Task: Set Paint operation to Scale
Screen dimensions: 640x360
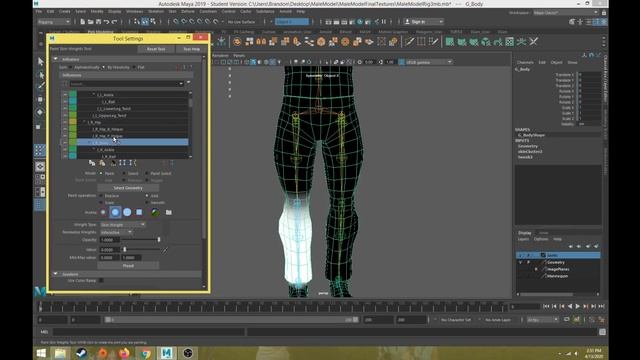Action: coord(101,202)
